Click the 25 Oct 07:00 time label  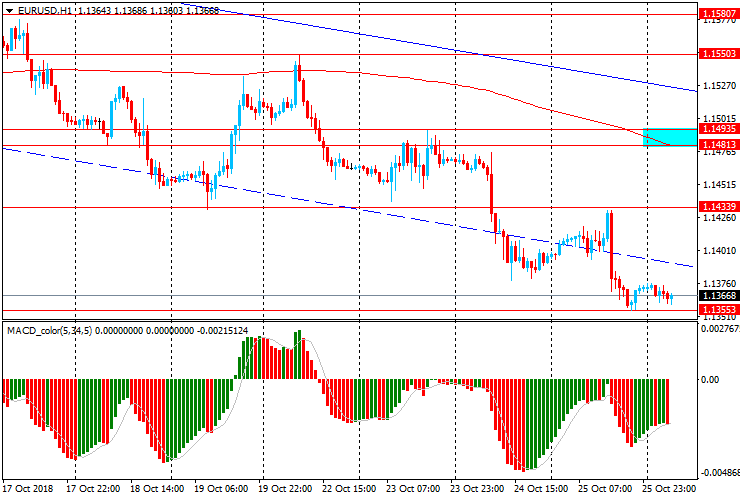[605, 488]
